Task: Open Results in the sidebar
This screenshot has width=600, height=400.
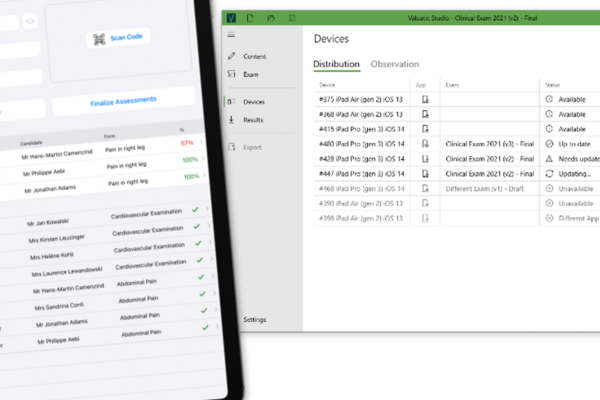Action: (x=253, y=120)
